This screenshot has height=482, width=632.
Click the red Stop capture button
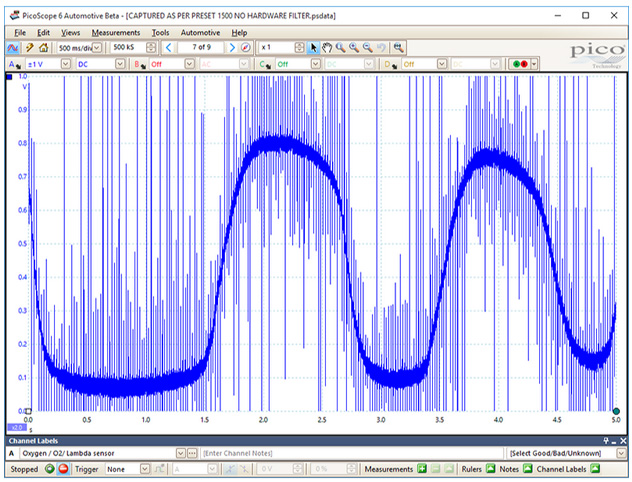point(63,469)
